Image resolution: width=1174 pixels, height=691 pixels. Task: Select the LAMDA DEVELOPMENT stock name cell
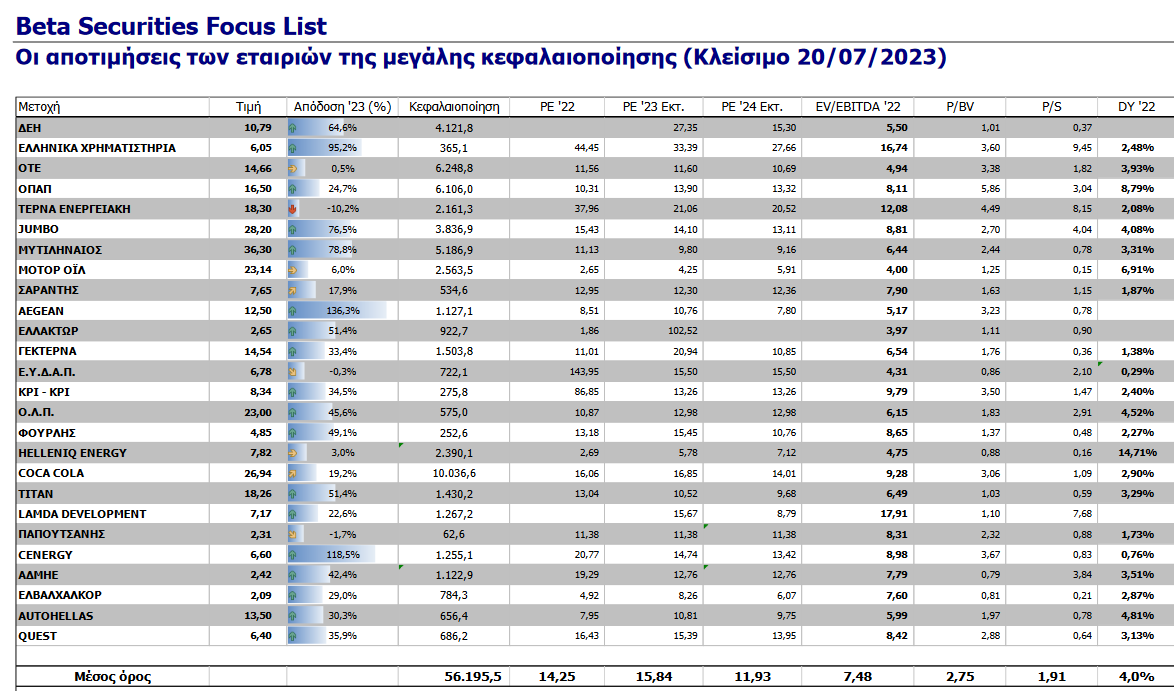82,514
